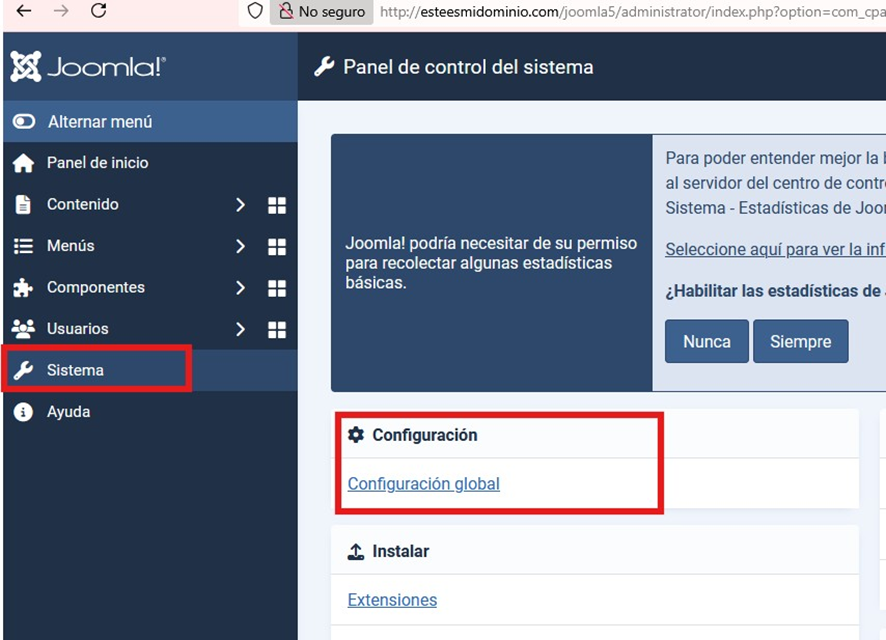Click the gear icon beside Configuración
The height and width of the screenshot is (640, 886).
click(x=356, y=434)
